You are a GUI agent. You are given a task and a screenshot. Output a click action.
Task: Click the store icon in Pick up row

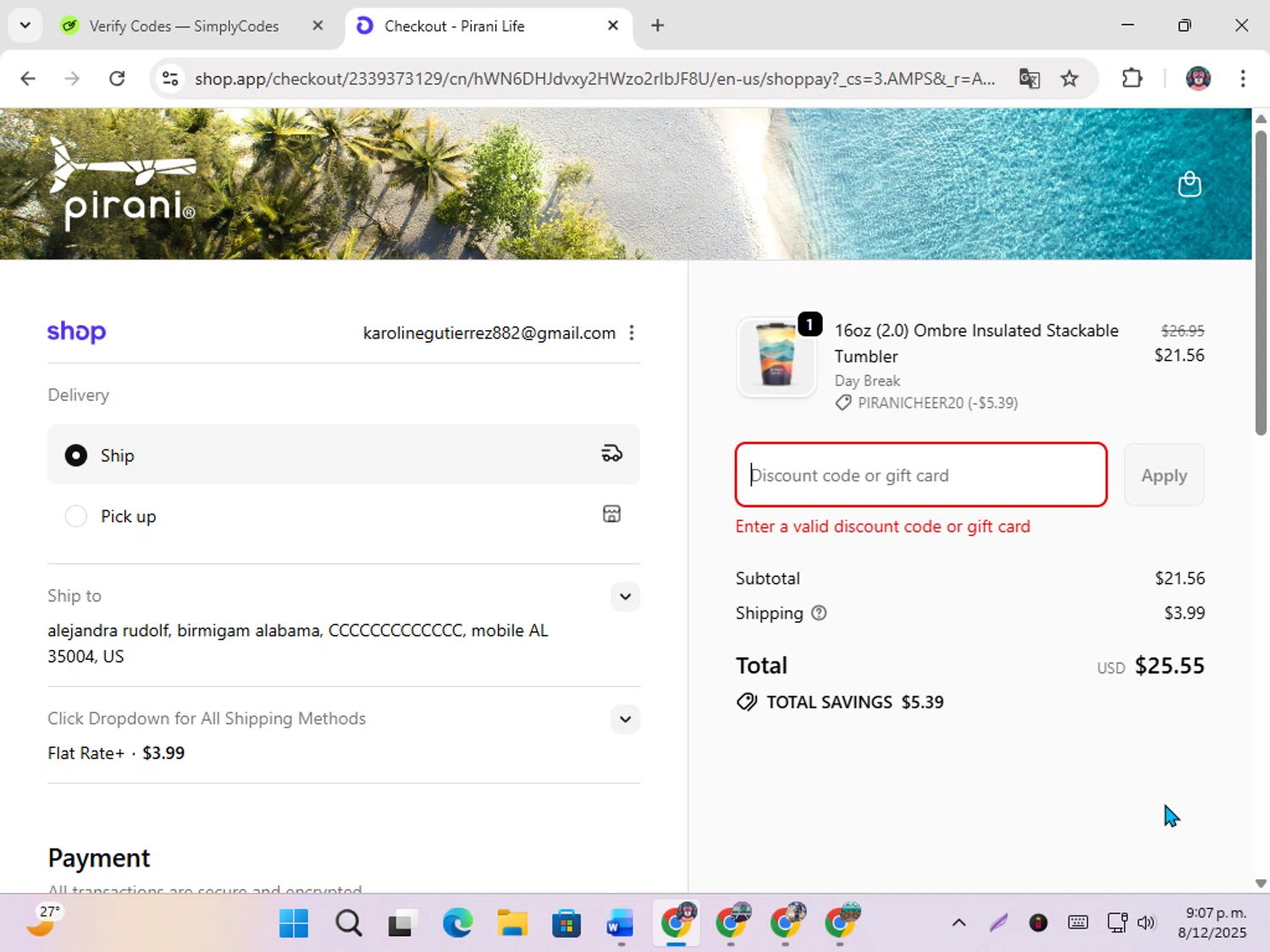(611, 515)
